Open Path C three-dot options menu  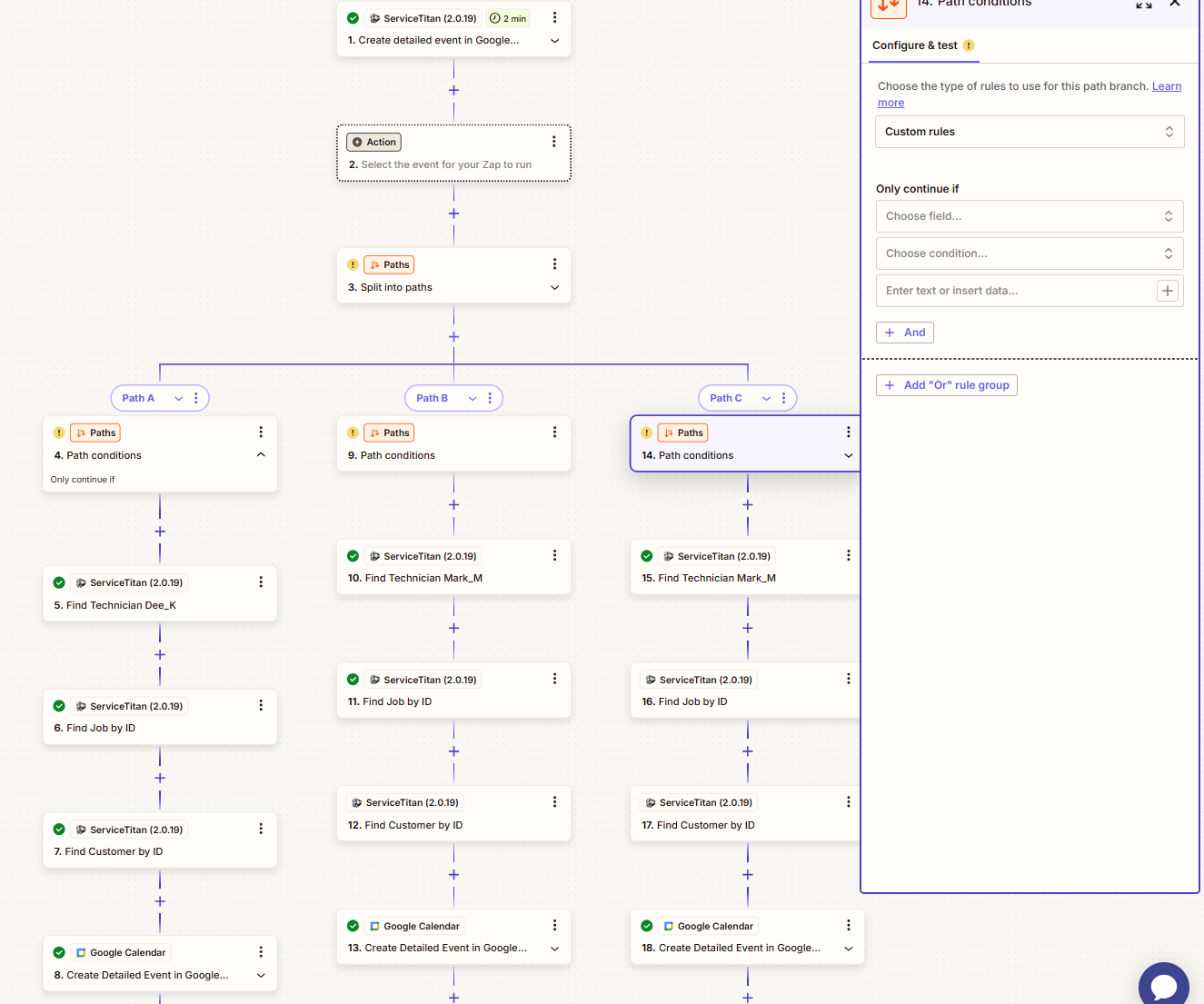(783, 398)
